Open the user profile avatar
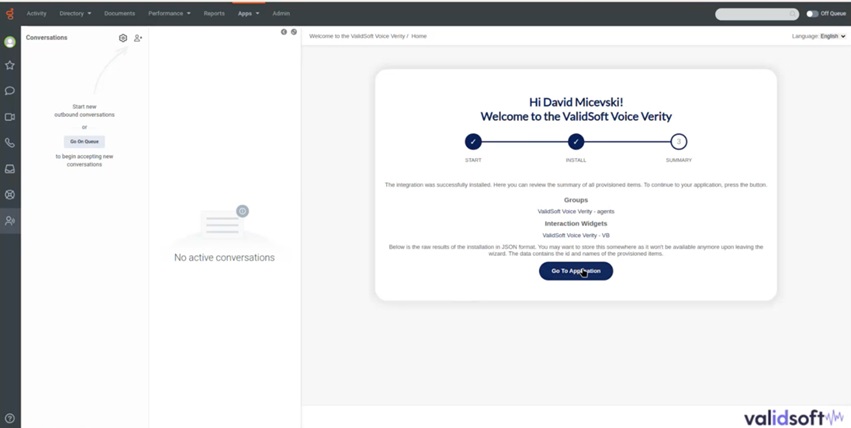The height and width of the screenshot is (428, 851). pyautogui.click(x=10, y=42)
